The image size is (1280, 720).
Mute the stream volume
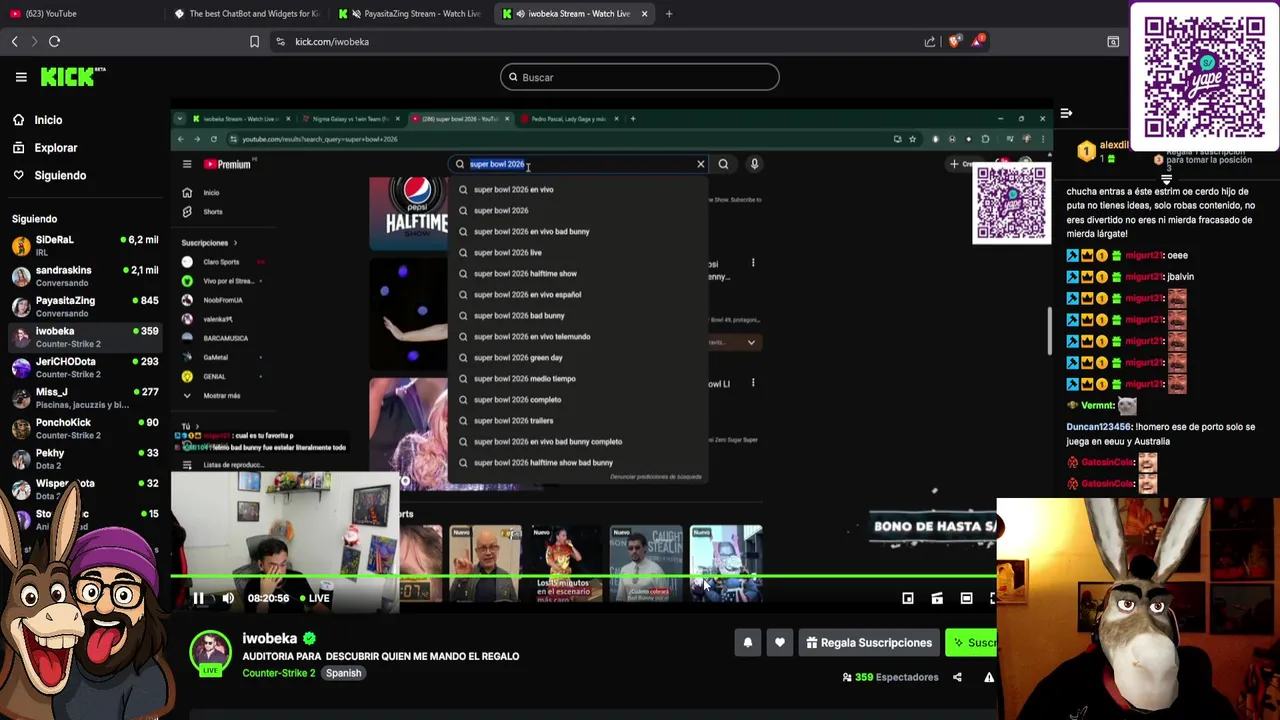tap(228, 598)
